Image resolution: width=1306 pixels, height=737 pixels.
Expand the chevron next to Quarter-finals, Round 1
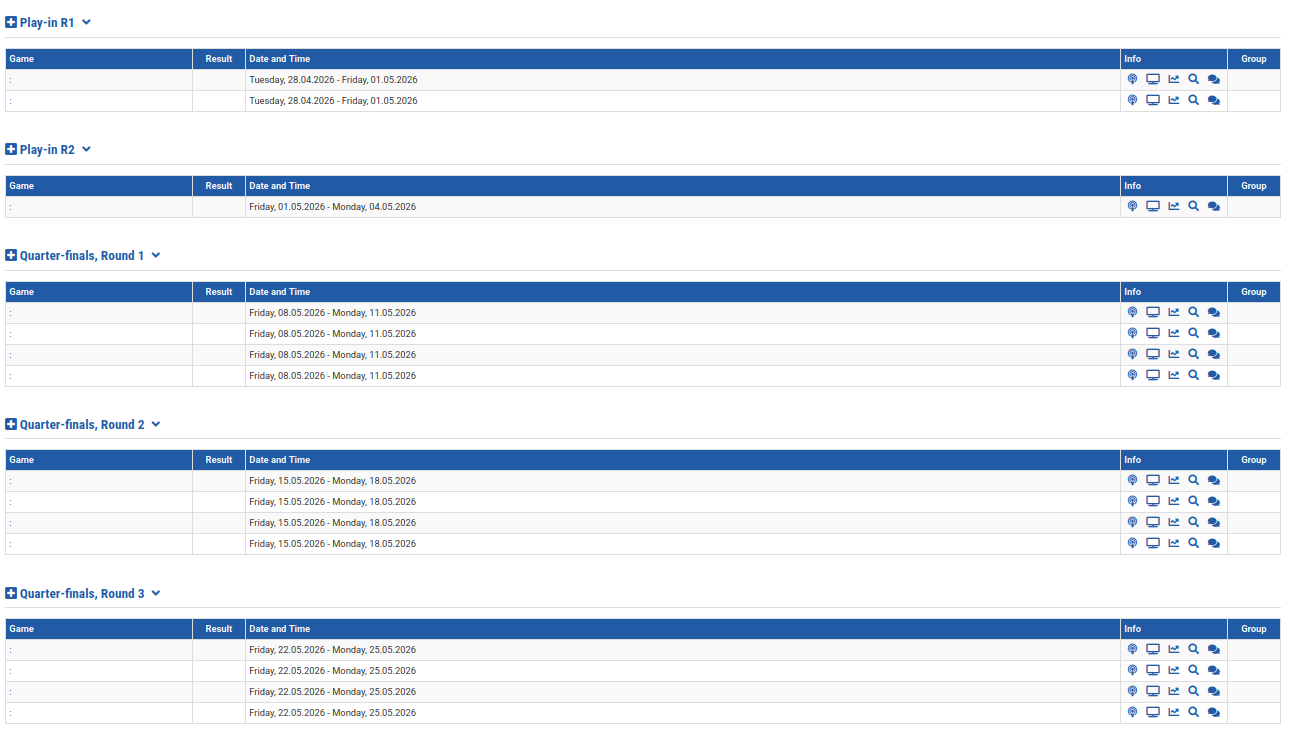pyautogui.click(x=156, y=256)
